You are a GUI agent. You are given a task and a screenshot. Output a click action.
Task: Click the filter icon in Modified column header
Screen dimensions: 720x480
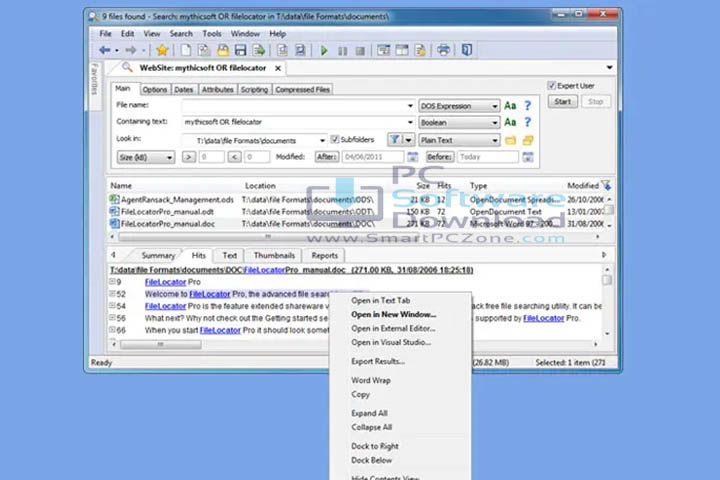coord(606,186)
